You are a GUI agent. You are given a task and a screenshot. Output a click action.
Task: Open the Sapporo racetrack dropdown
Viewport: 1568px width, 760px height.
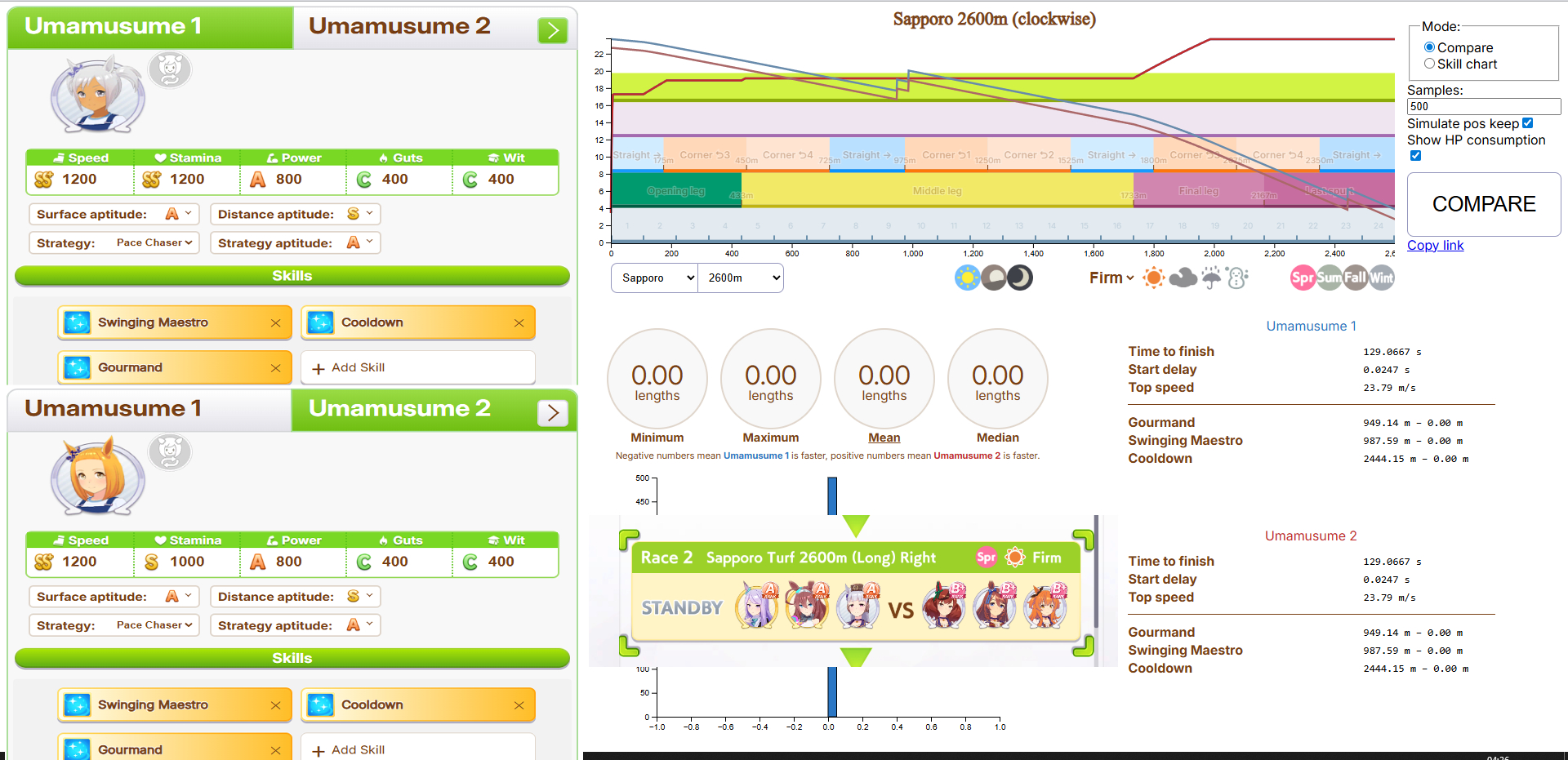point(654,278)
